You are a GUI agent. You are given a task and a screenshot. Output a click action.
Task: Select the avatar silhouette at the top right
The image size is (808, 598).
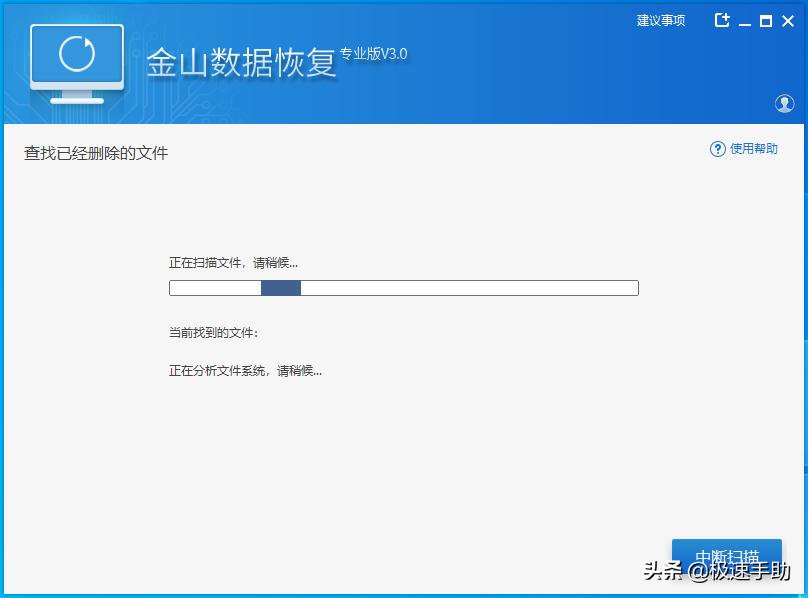(785, 103)
